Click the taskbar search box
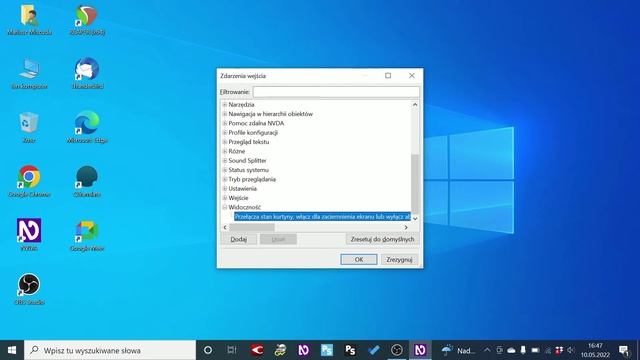This screenshot has width=640, height=360. click(x=110, y=350)
